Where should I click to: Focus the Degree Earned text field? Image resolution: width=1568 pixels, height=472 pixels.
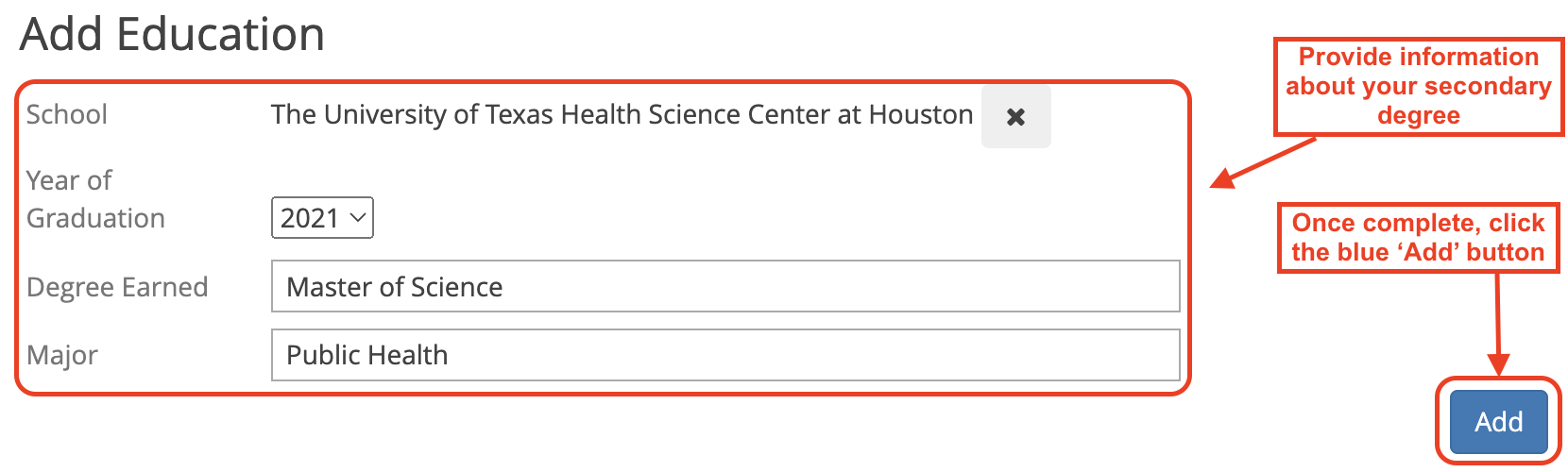[724, 286]
